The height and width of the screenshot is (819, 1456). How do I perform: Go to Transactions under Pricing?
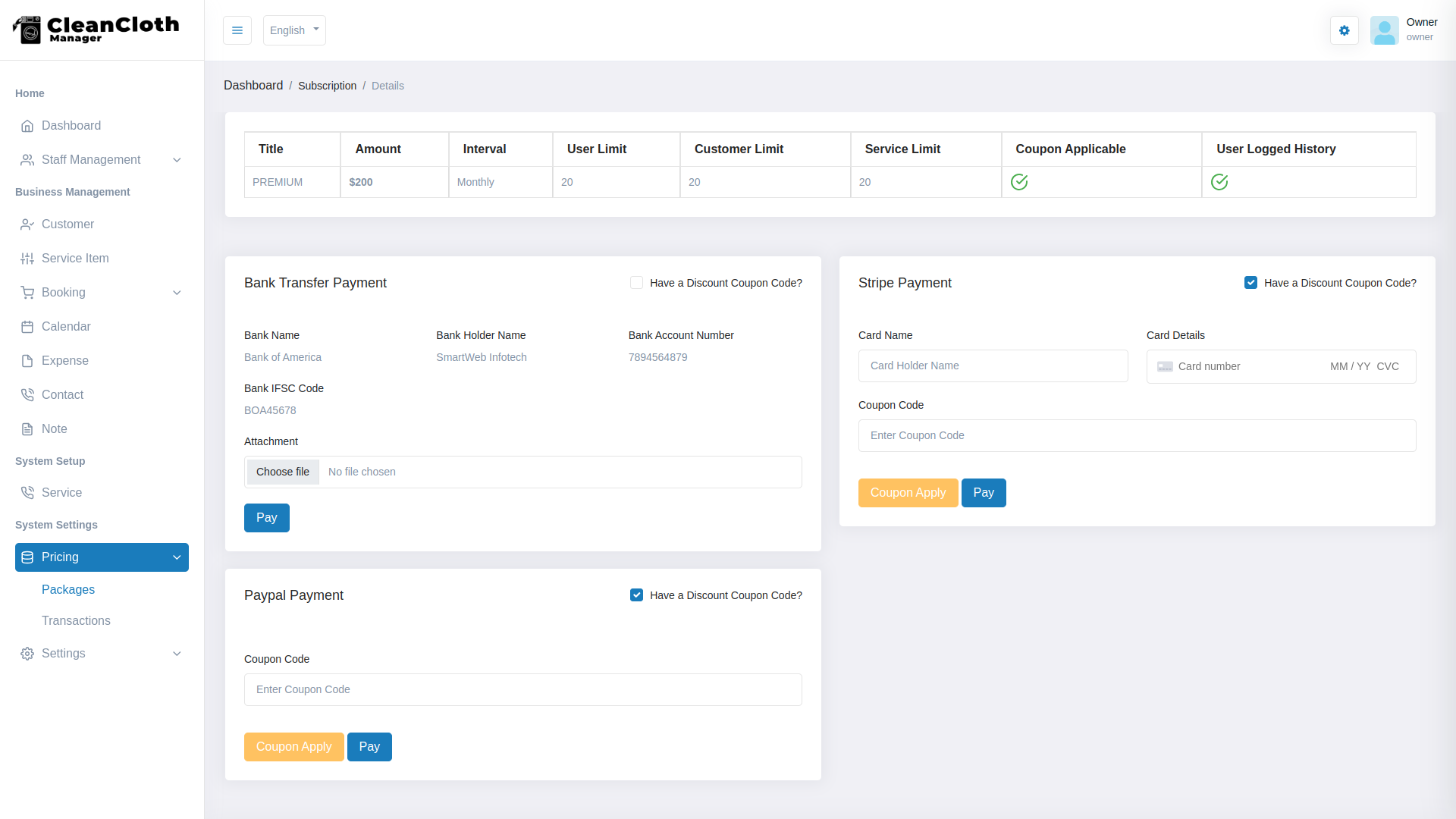click(x=76, y=620)
